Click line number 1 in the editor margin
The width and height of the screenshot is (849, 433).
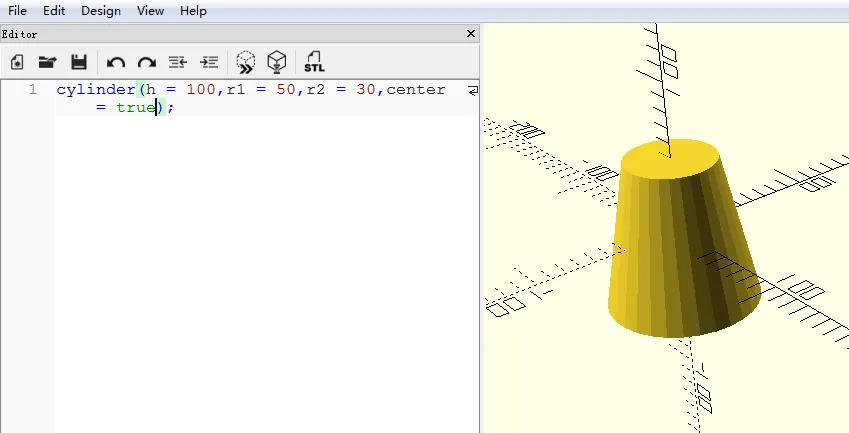click(x=33, y=89)
